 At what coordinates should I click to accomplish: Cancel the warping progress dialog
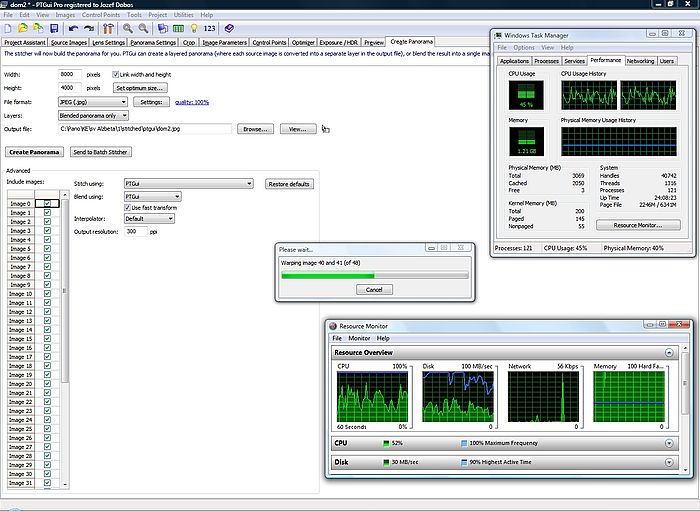[373, 289]
